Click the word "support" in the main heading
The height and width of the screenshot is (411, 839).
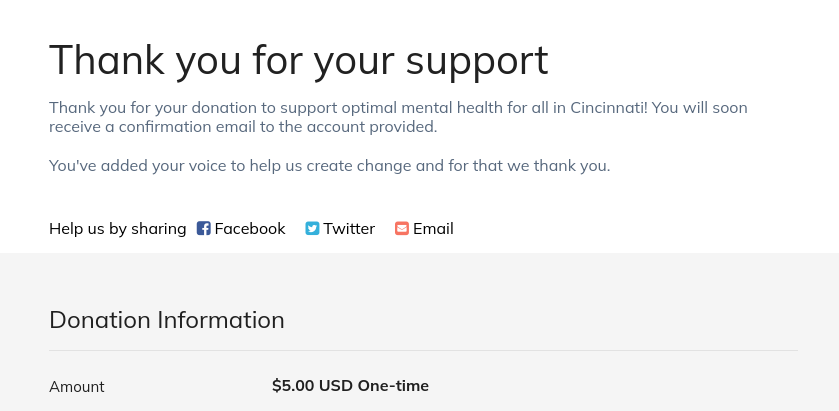click(x=477, y=60)
